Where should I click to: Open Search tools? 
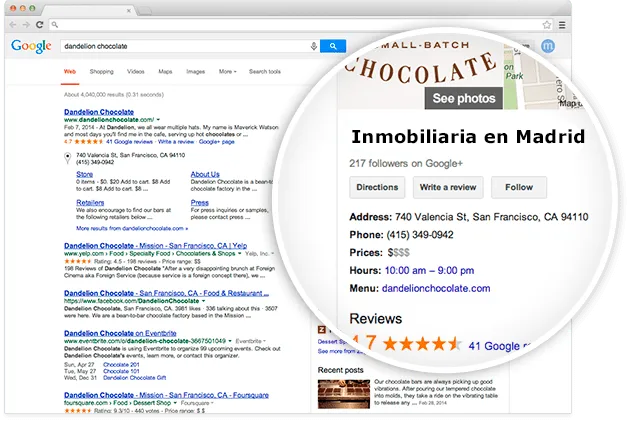tap(265, 72)
